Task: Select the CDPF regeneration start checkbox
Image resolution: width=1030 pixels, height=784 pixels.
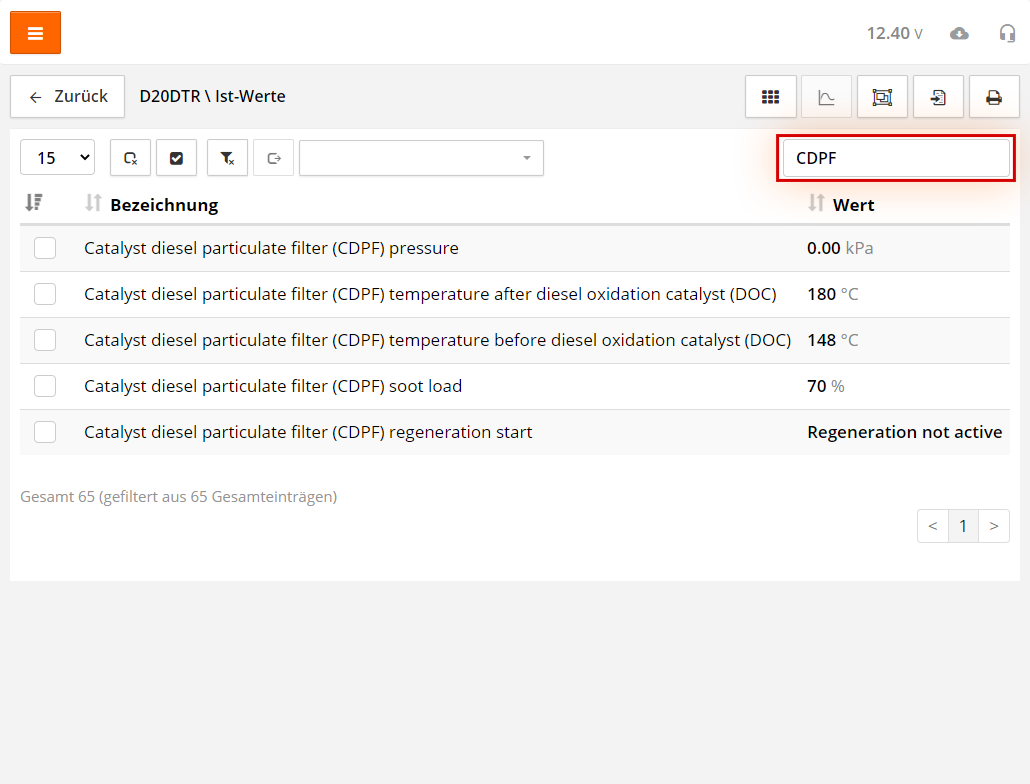Action: pos(45,432)
